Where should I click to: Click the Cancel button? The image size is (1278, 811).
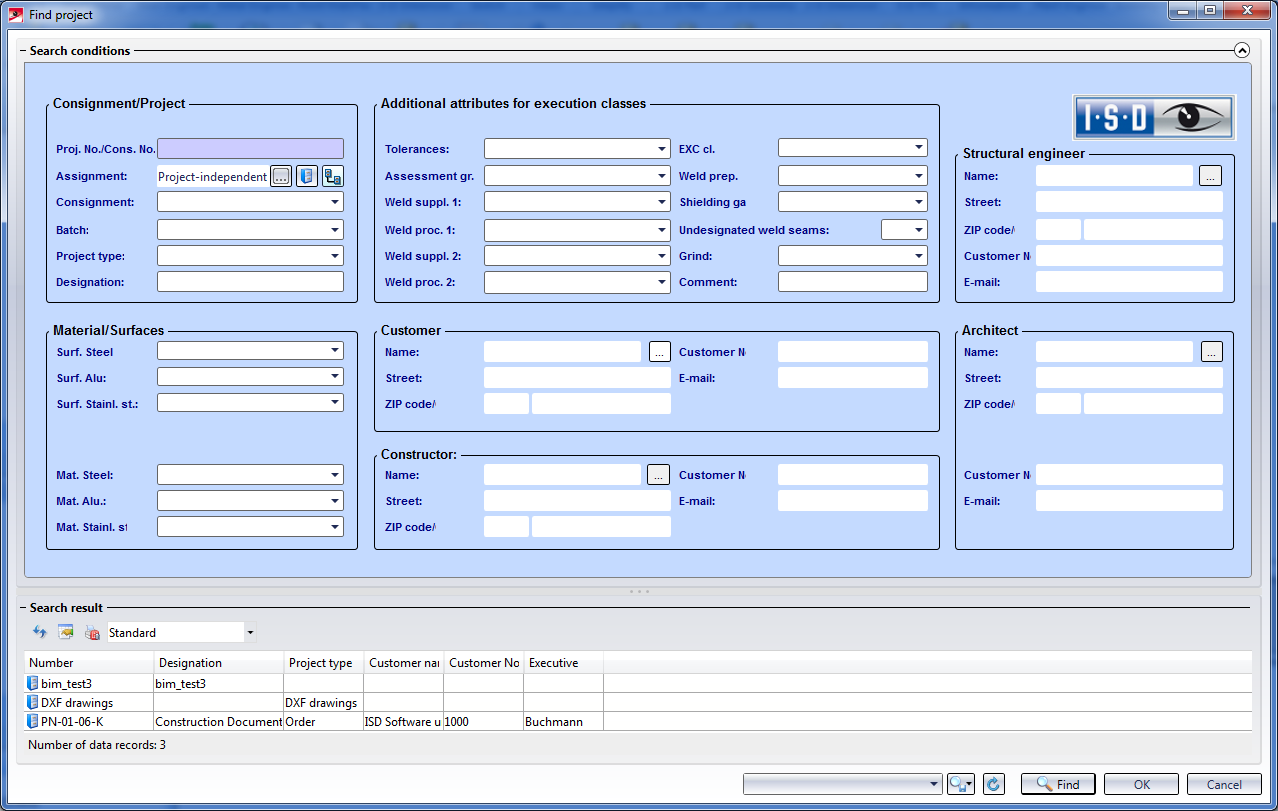(1224, 785)
